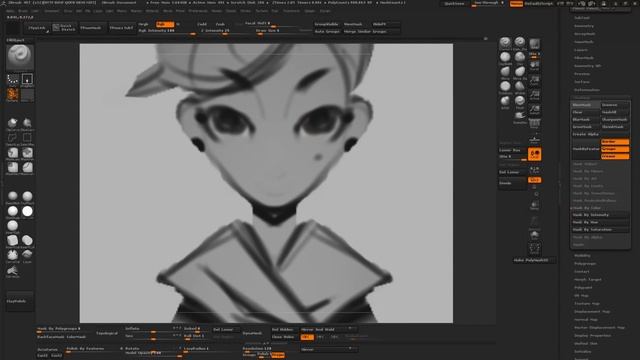Toggle the orange Xyz rotation button
This screenshot has width=640, height=360.
(534, 180)
